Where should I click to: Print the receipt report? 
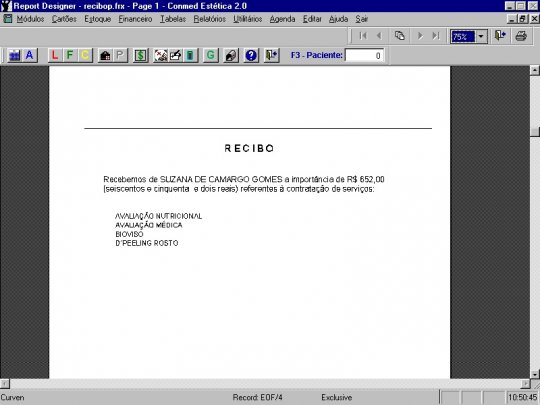(x=521, y=36)
